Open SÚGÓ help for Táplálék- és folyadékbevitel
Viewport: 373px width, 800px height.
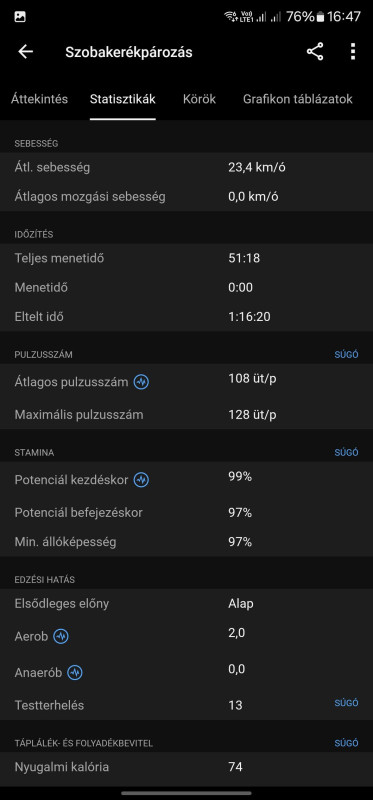pyautogui.click(x=346, y=743)
